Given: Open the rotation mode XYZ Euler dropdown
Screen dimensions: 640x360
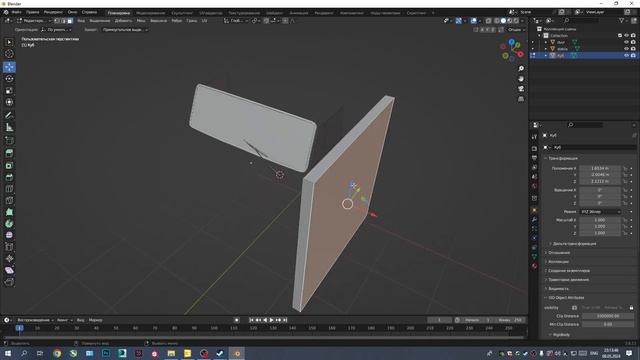Looking at the screenshot, I should (600, 212).
